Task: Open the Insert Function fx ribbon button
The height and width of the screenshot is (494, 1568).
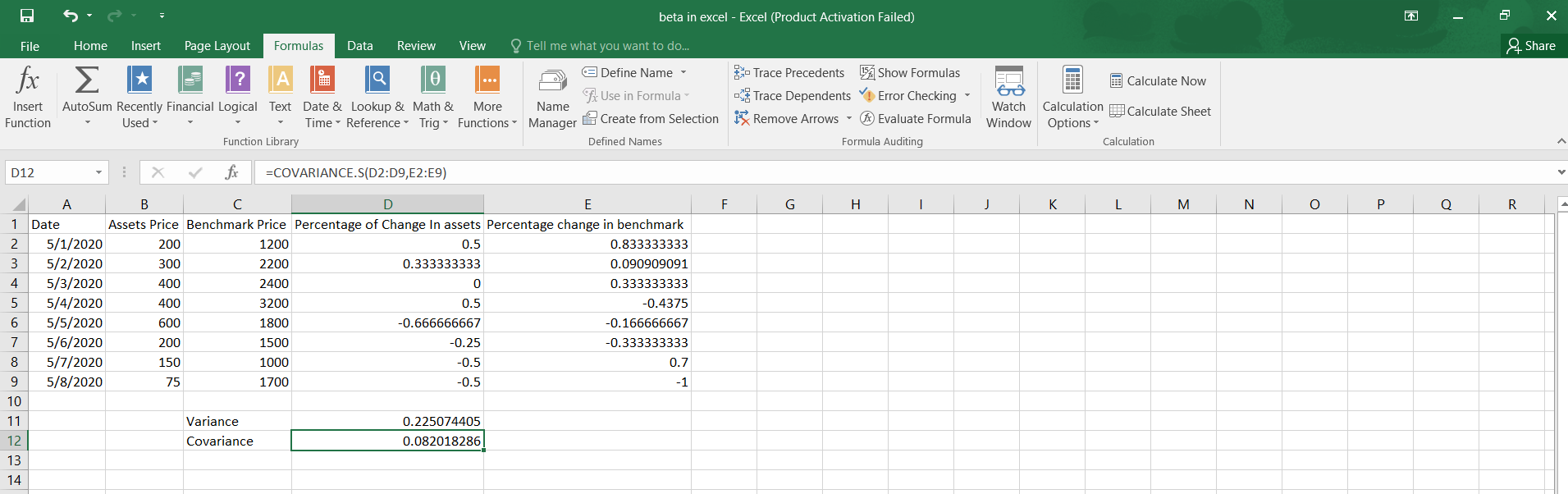Action: point(28,97)
